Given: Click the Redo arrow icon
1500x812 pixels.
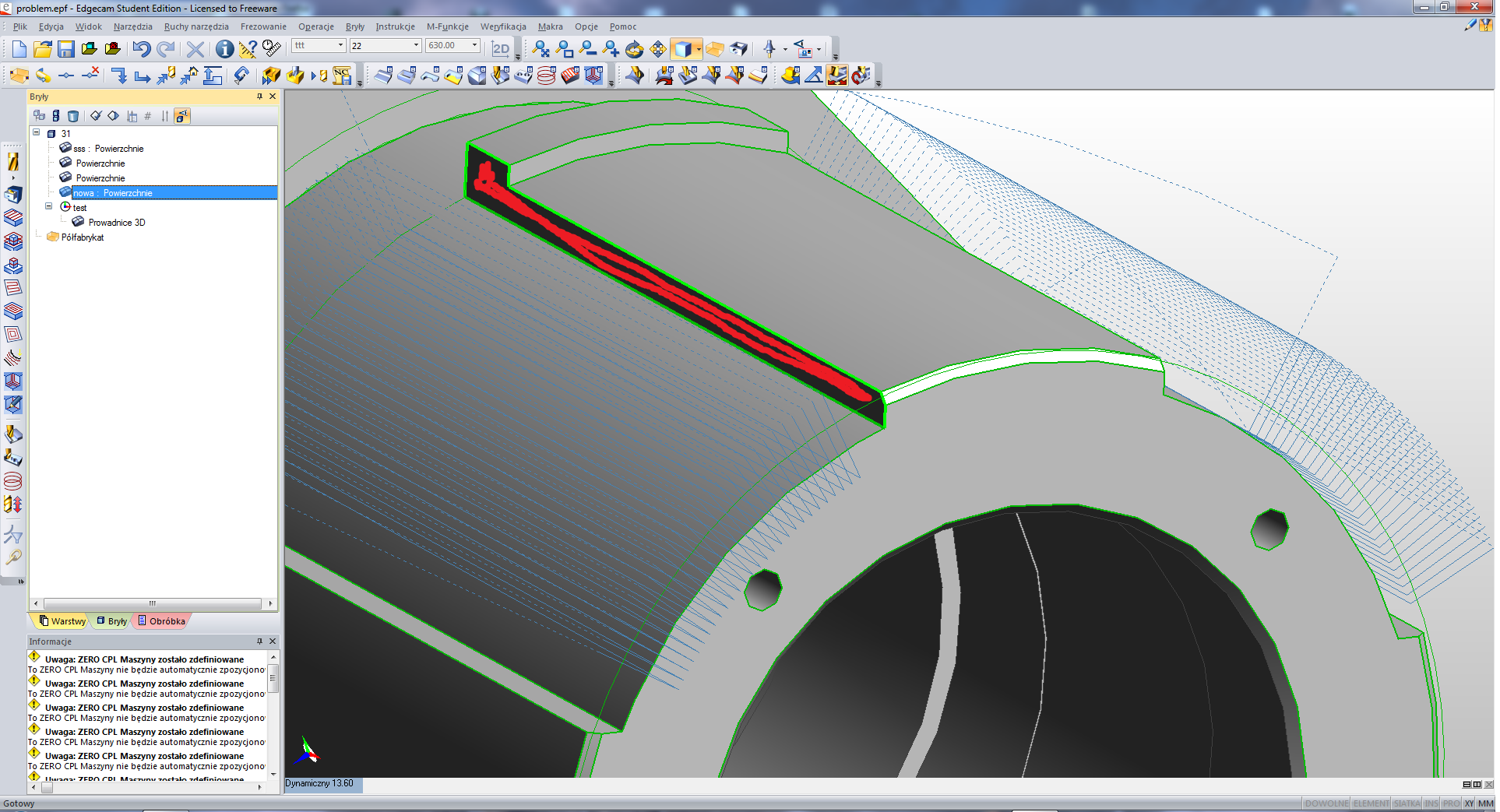Looking at the screenshot, I should (x=165, y=49).
